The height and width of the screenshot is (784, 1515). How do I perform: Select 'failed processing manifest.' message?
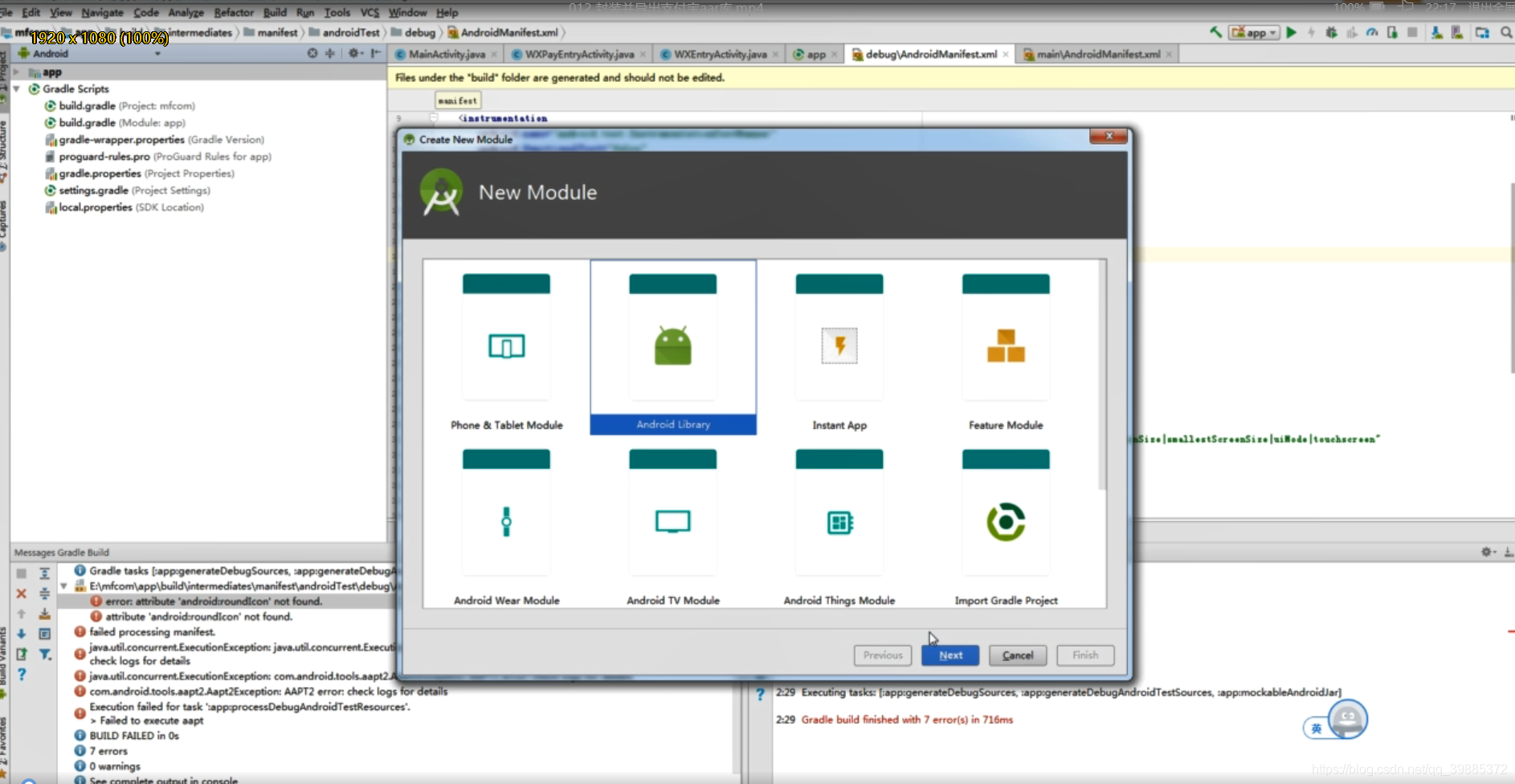[x=152, y=631]
